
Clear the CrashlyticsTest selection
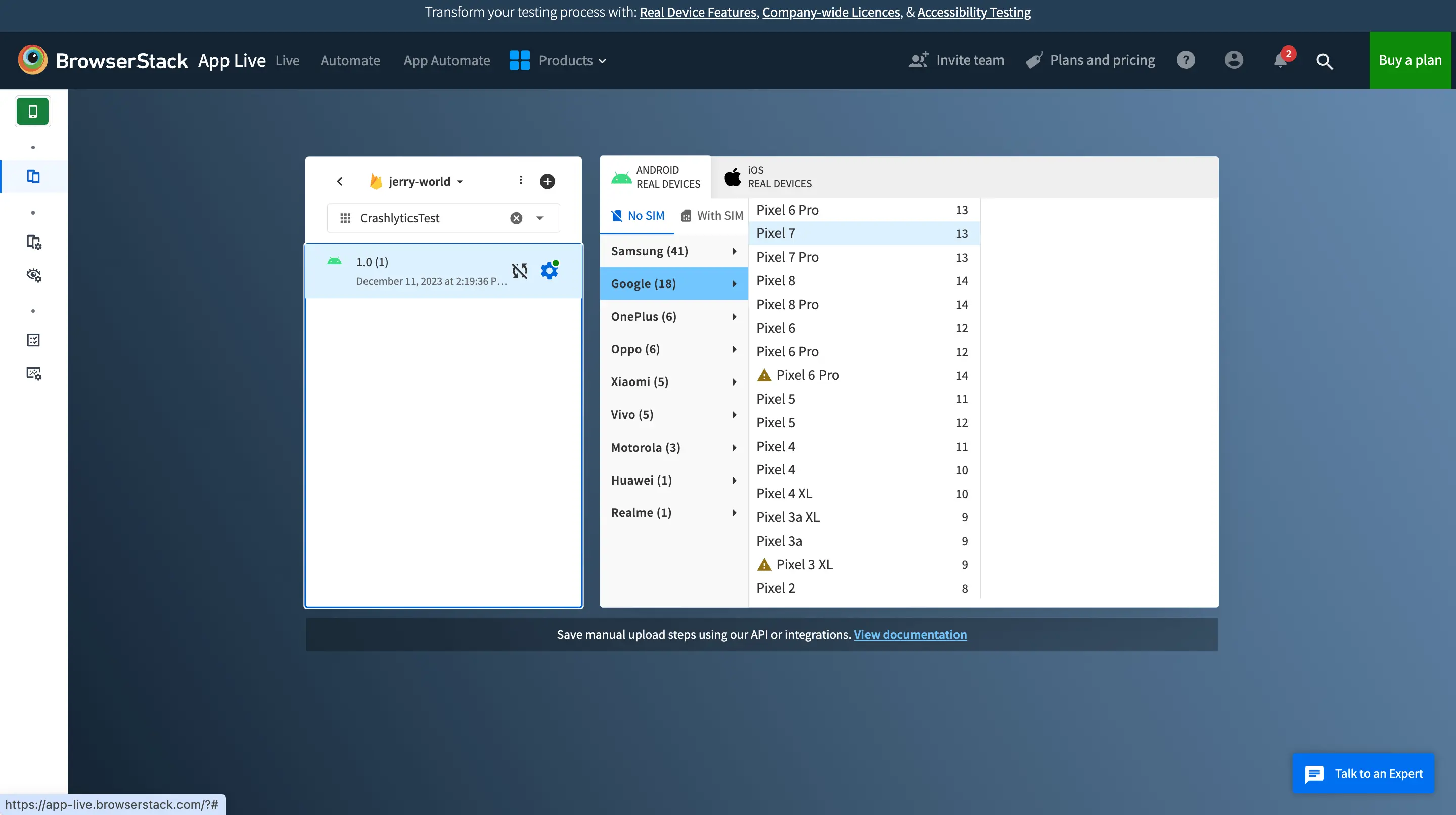pos(516,218)
